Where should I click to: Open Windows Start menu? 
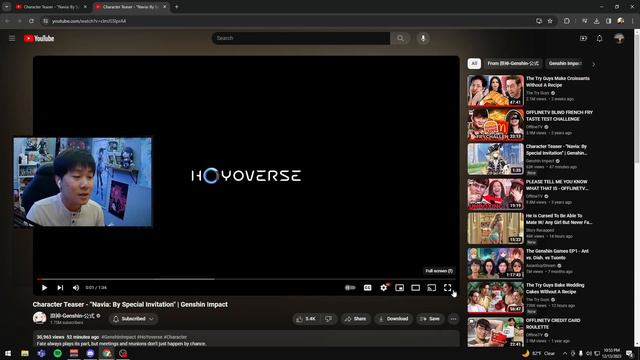click(8, 353)
